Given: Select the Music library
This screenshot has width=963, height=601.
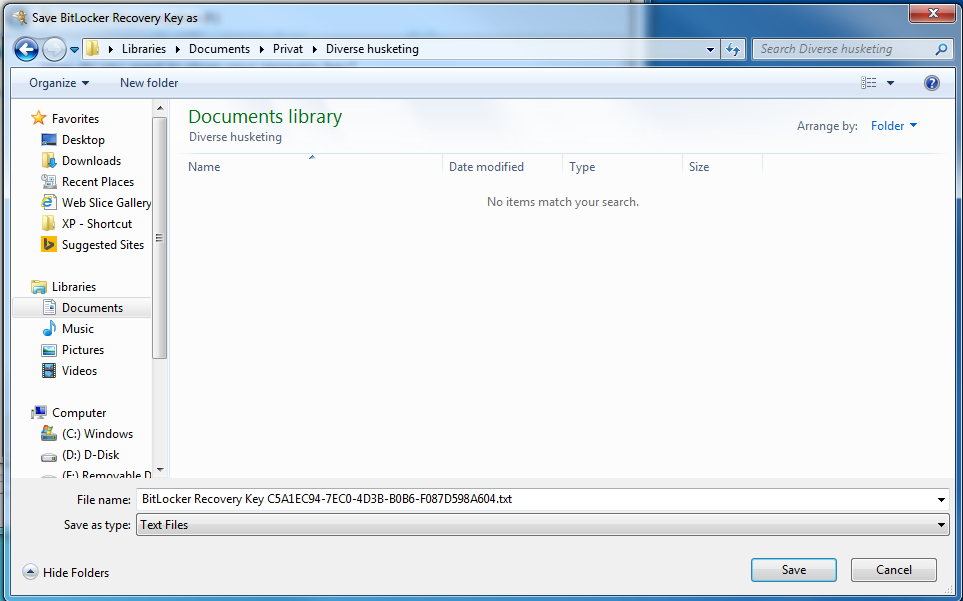Looking at the screenshot, I should coord(77,329).
